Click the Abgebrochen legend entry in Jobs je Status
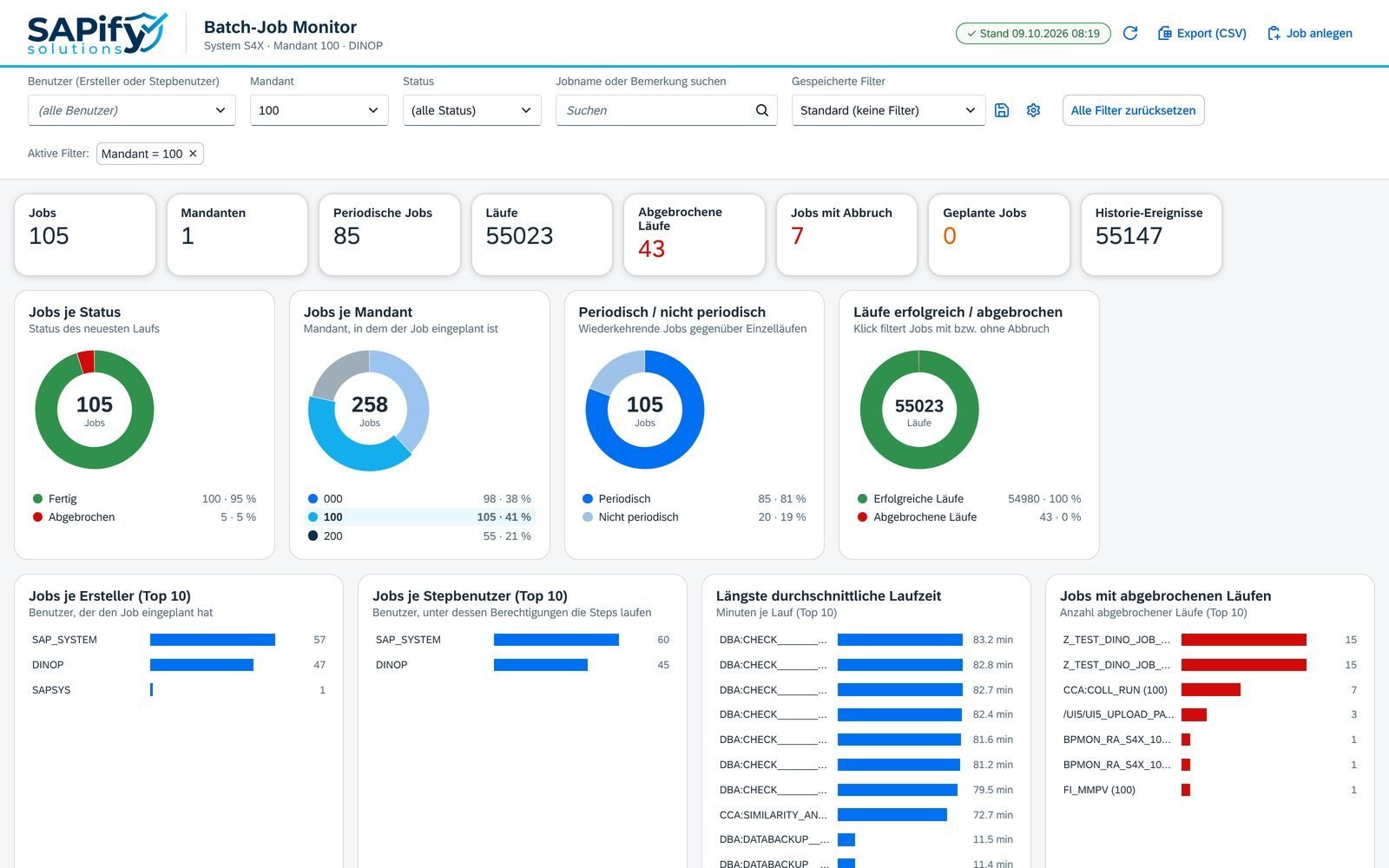The image size is (1389, 868). click(x=144, y=516)
